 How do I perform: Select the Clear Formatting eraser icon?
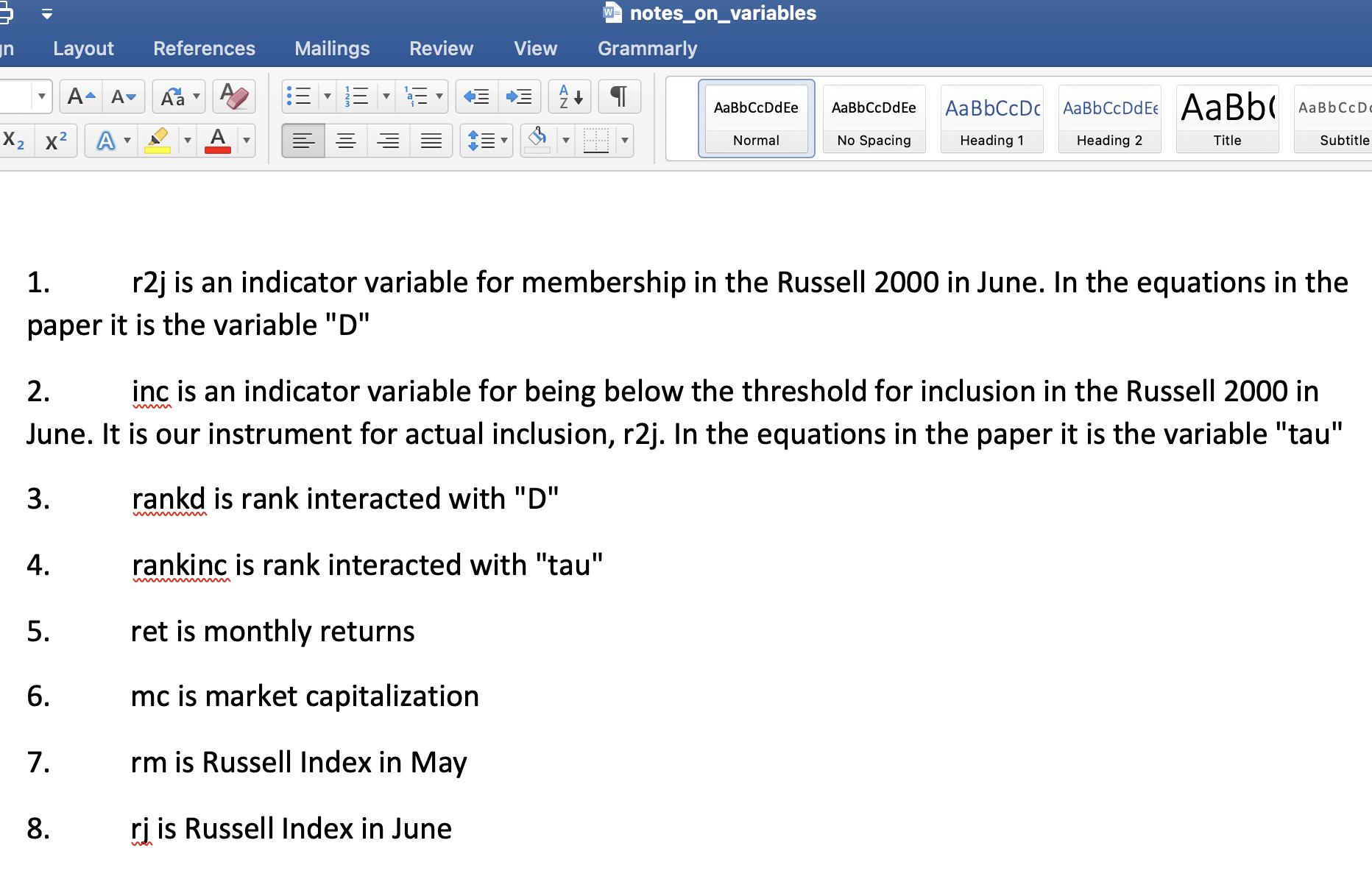point(234,96)
